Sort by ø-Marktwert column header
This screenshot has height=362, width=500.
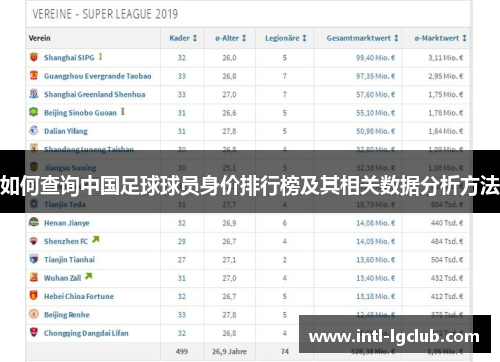click(440, 38)
